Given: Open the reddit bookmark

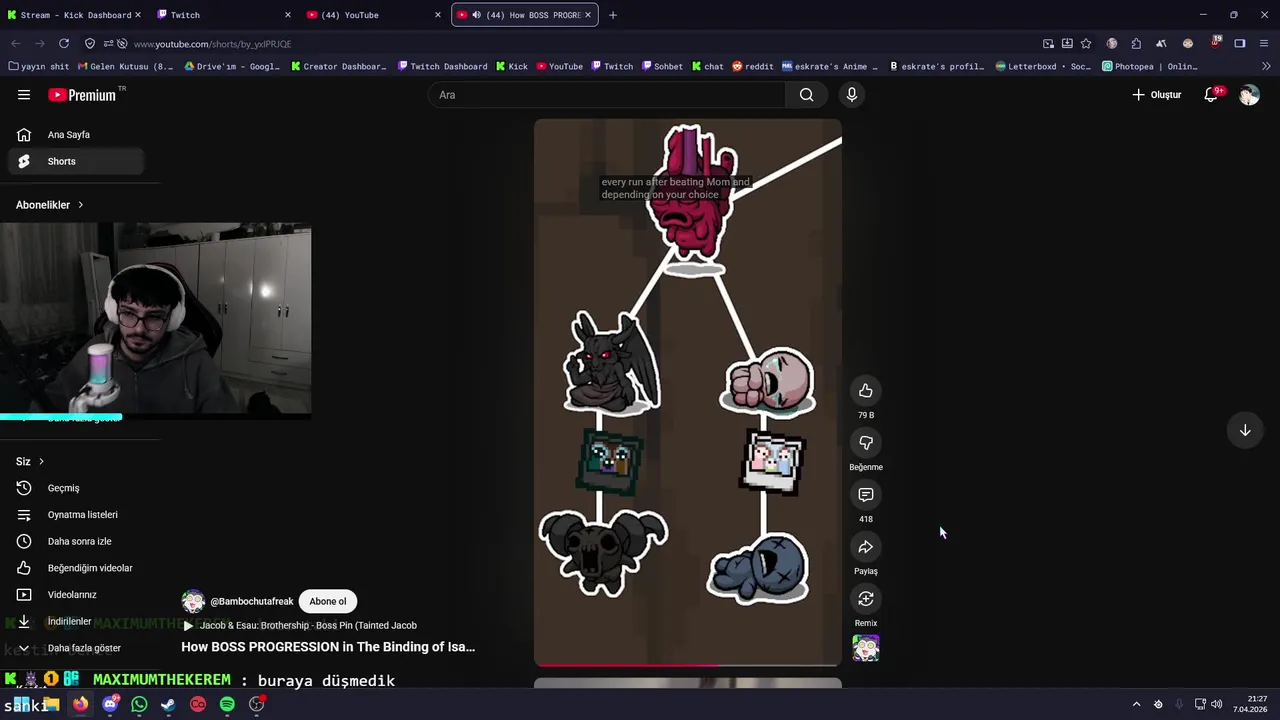Looking at the screenshot, I should click(x=752, y=66).
